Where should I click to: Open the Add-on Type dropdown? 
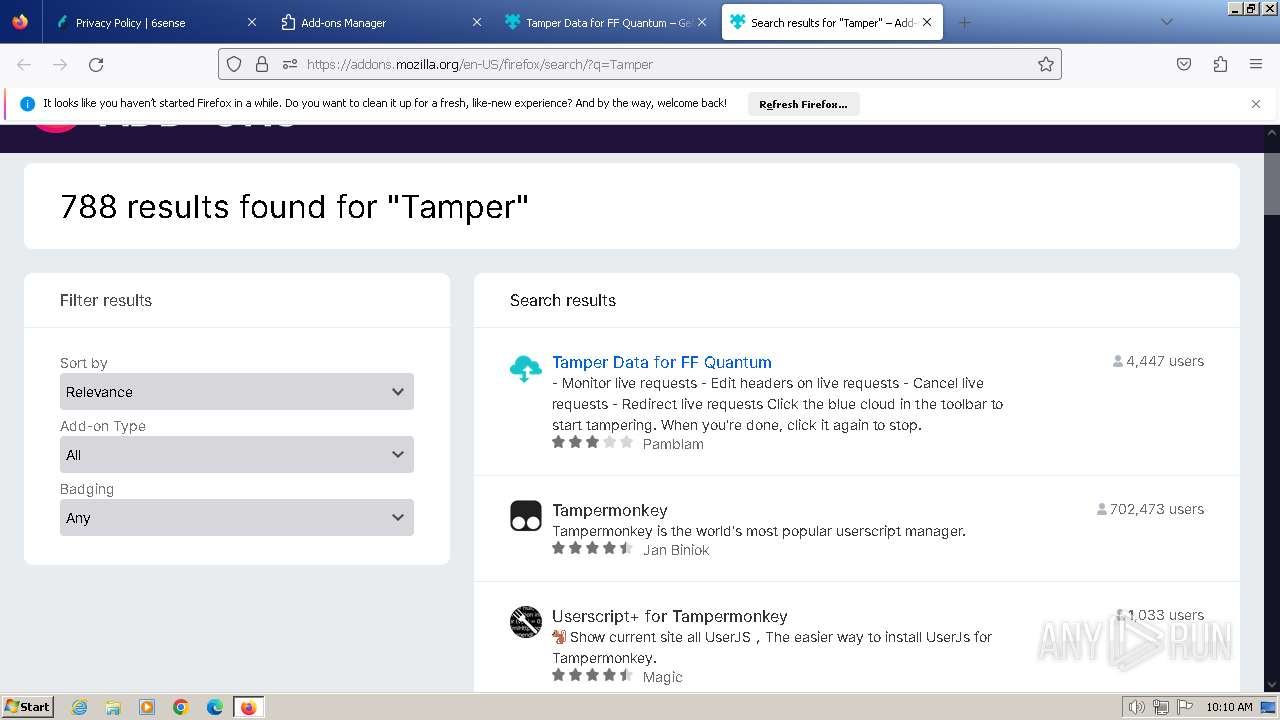click(x=237, y=455)
